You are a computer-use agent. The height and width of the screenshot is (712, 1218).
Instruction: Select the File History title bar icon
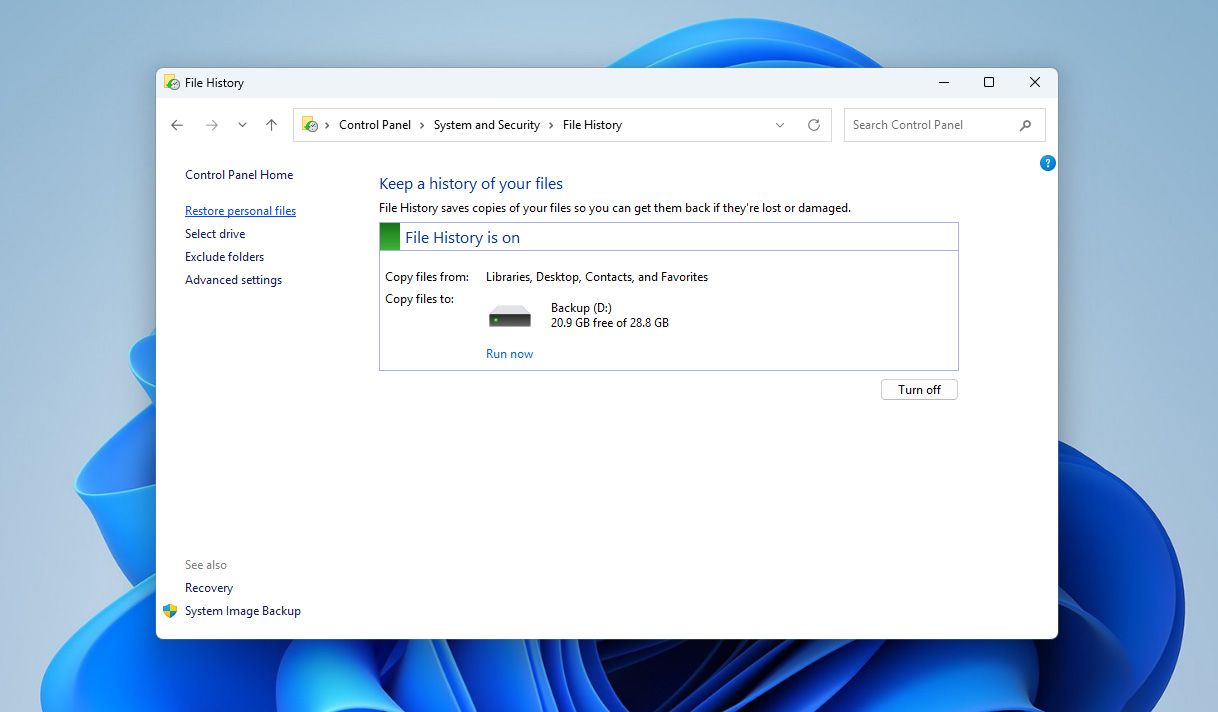(171, 82)
